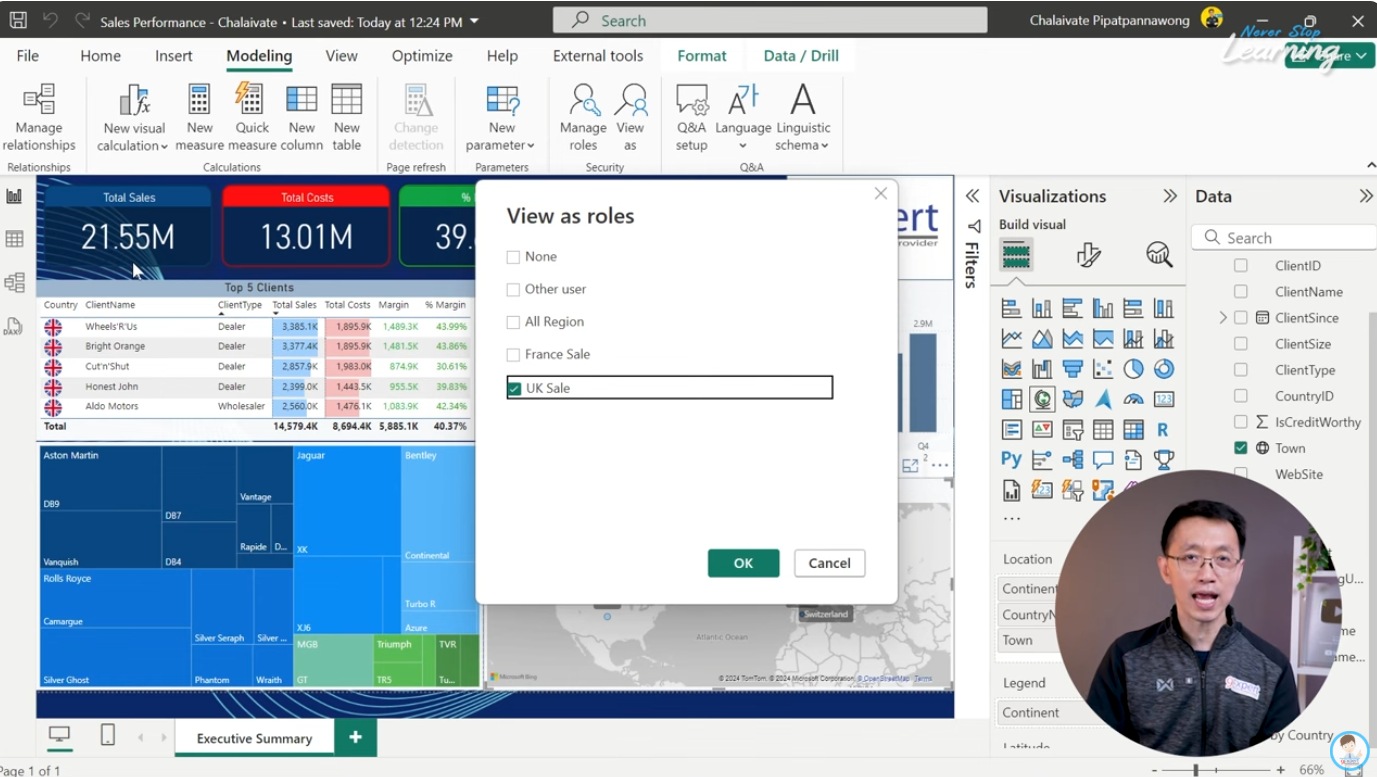
Task: Click the Manage relationships icon
Action: coord(39,101)
